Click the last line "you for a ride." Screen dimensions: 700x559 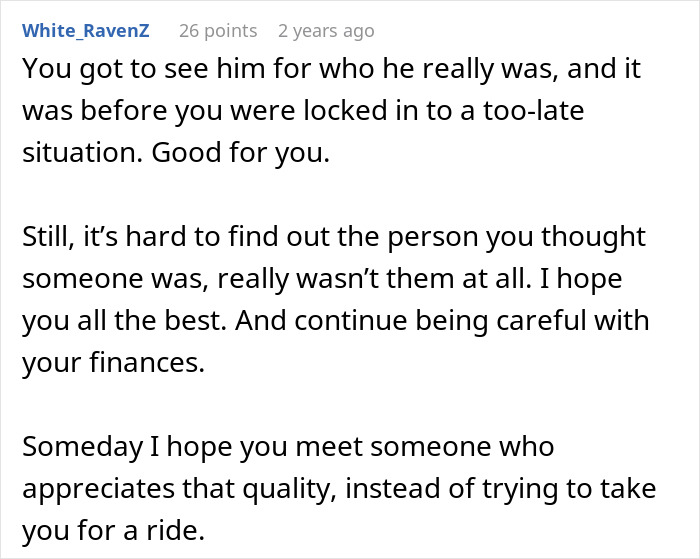[x=108, y=531]
